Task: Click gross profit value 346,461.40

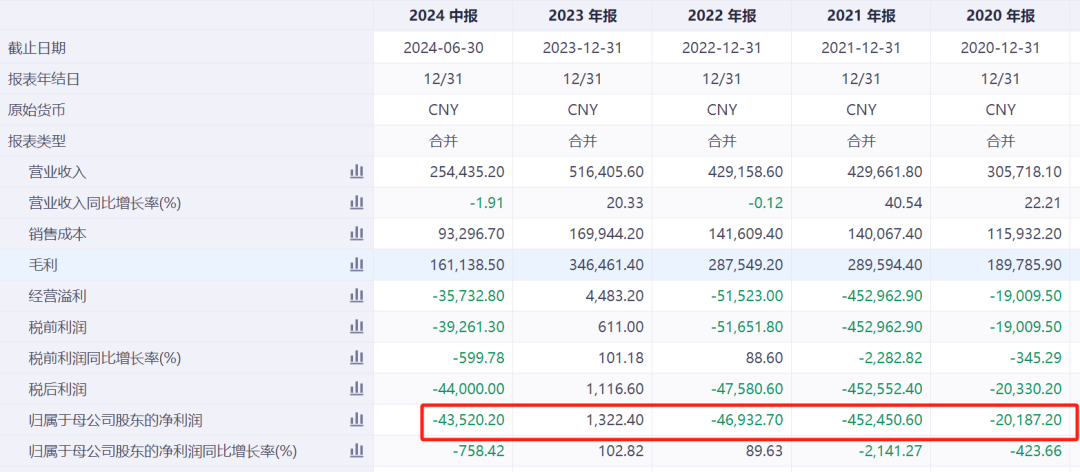Action: (606, 265)
